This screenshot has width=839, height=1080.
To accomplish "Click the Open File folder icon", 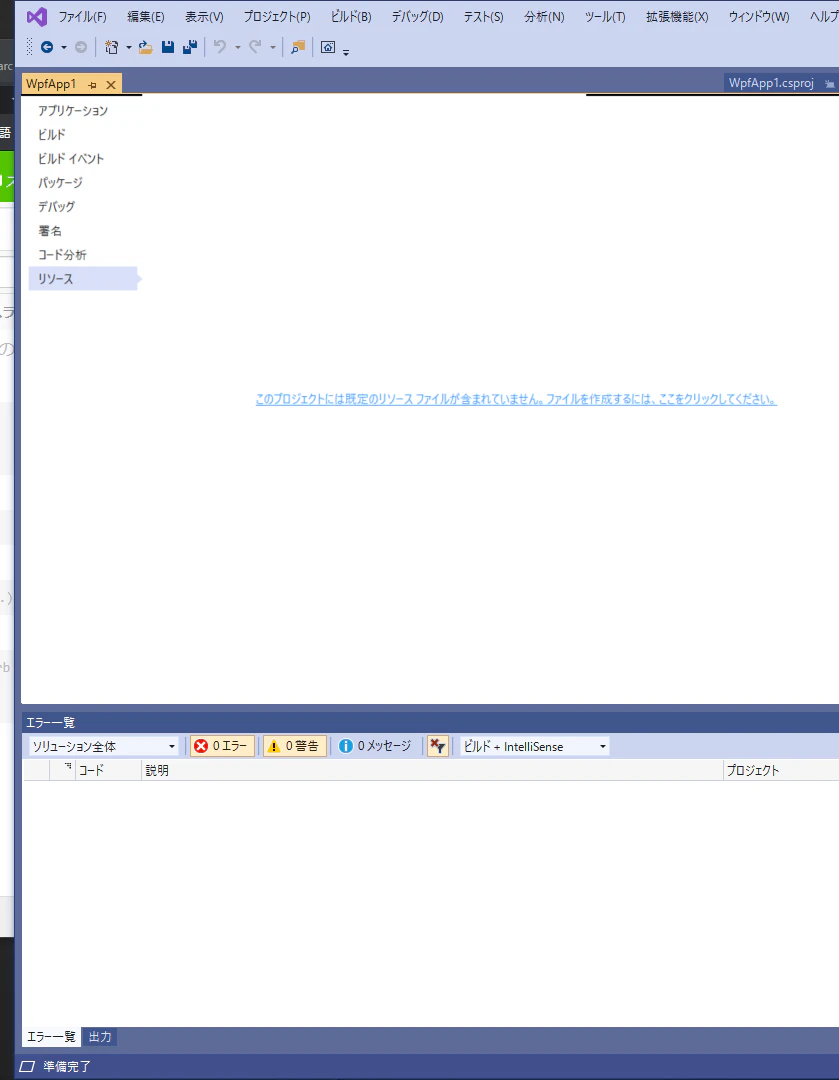I will coord(145,47).
